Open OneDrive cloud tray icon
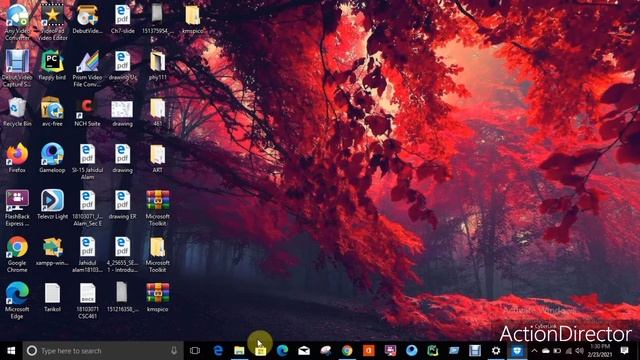 point(546,351)
